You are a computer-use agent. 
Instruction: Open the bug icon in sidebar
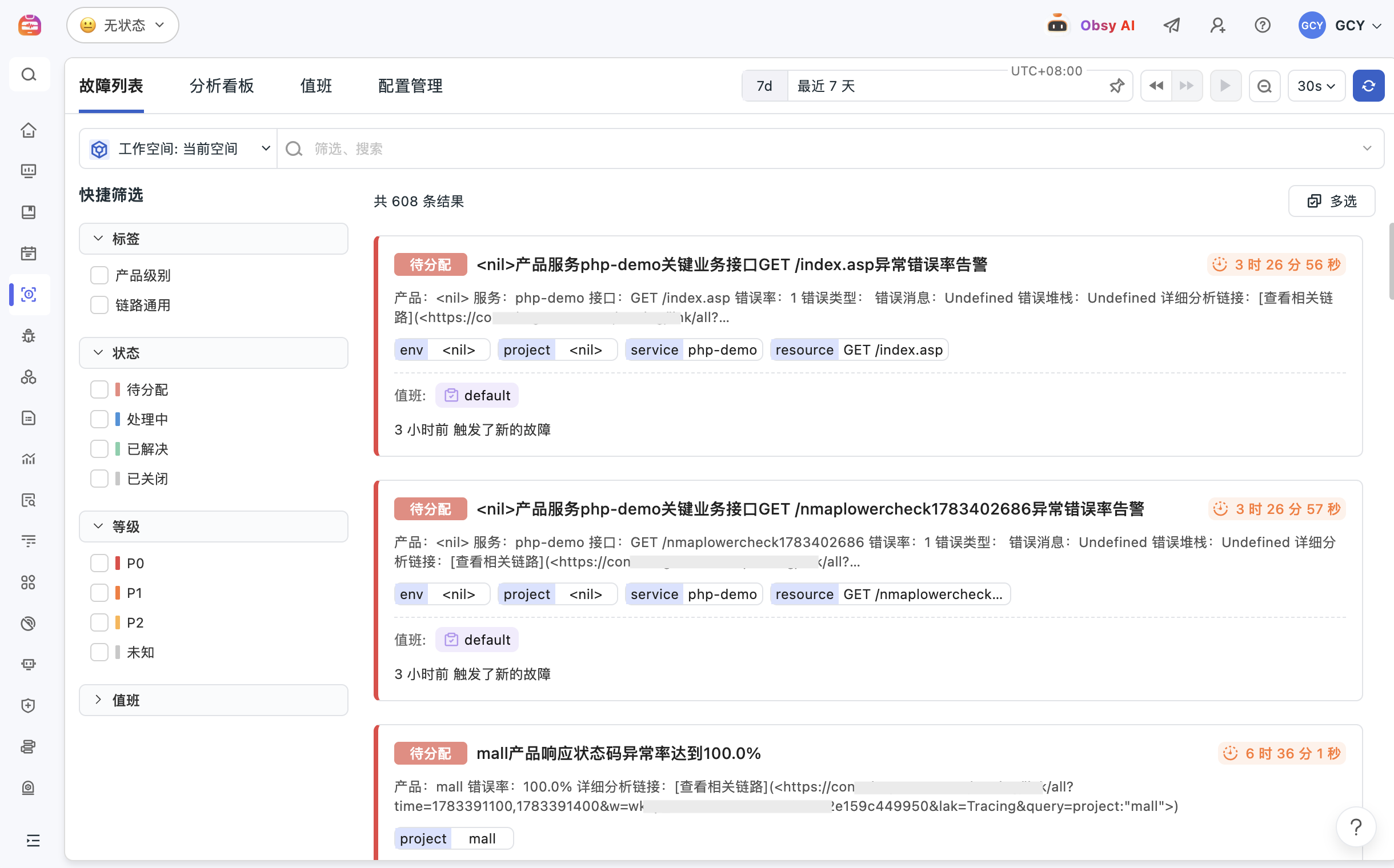pos(29,336)
